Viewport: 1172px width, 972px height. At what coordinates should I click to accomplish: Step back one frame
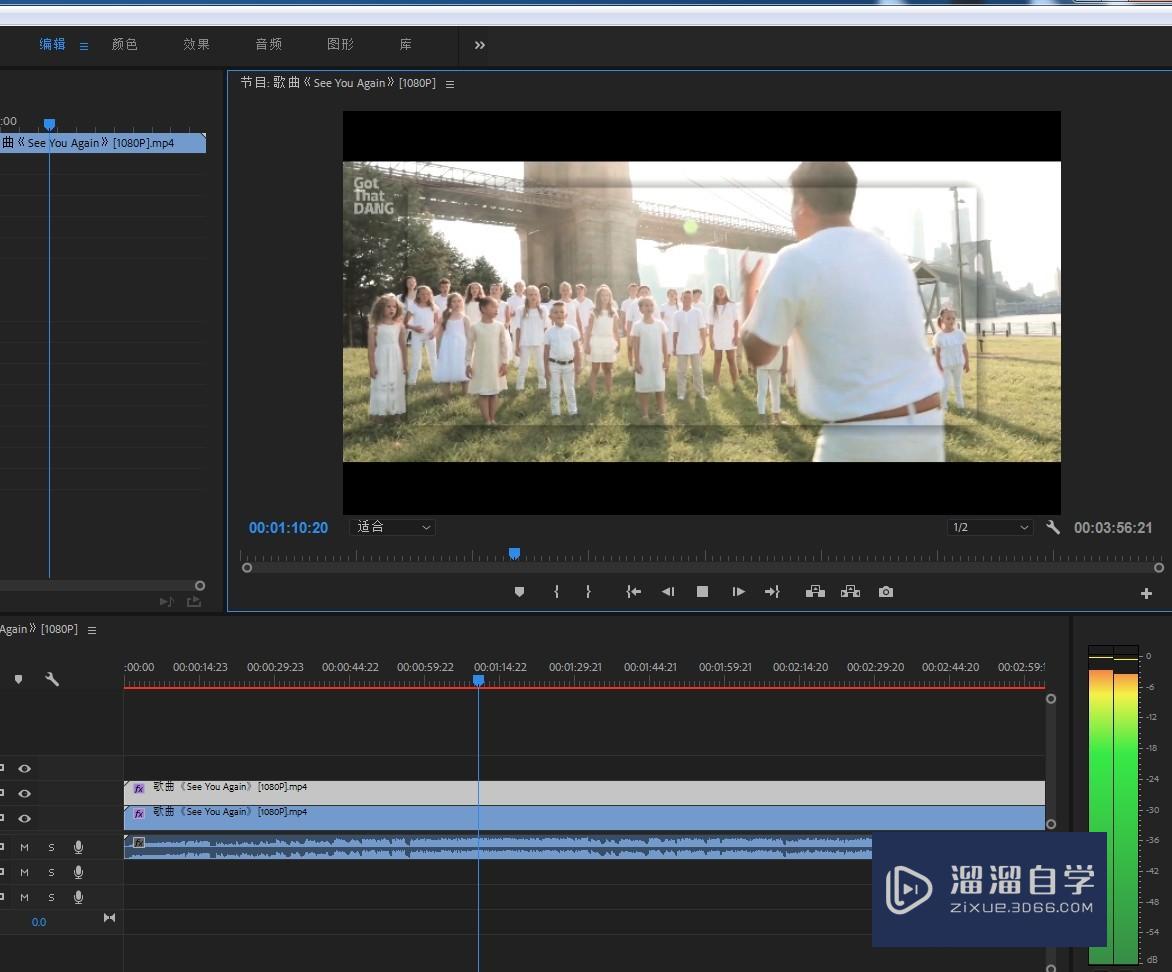pyautogui.click(x=667, y=591)
